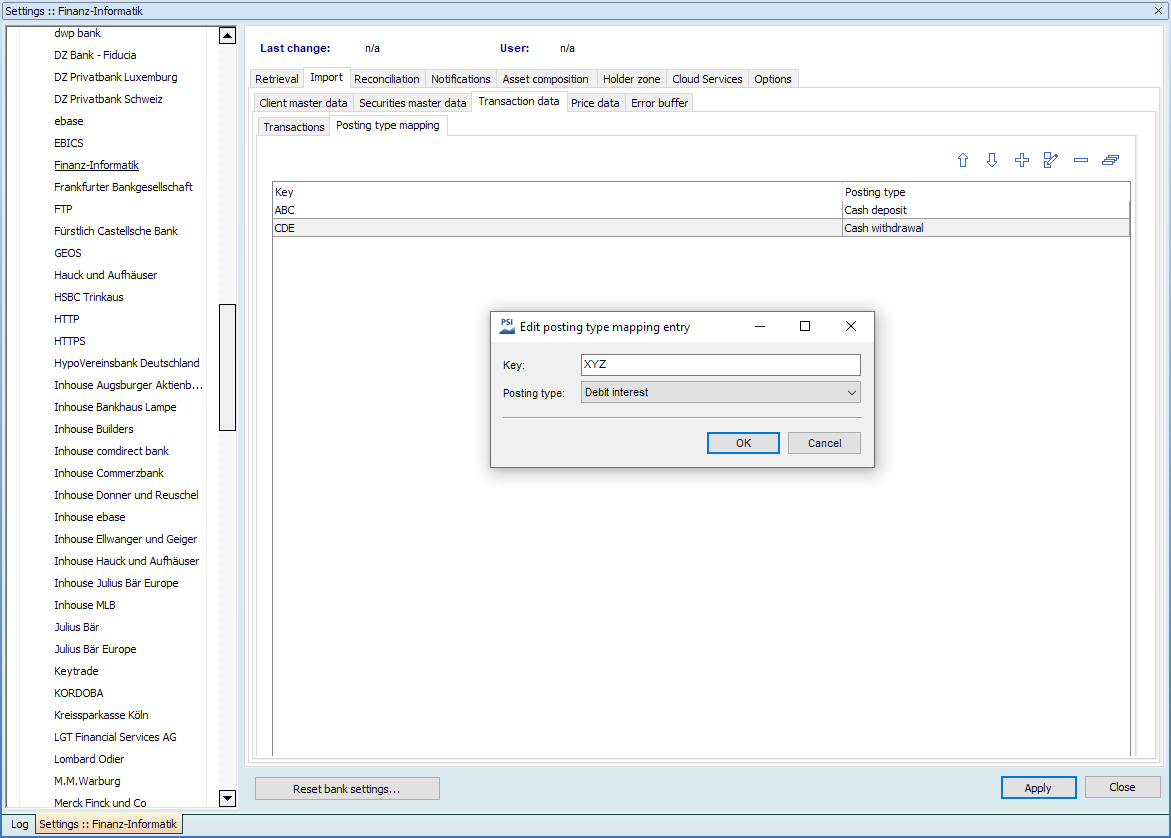
Task: Click the stacked layers icon in toolbar
Action: point(1110,160)
